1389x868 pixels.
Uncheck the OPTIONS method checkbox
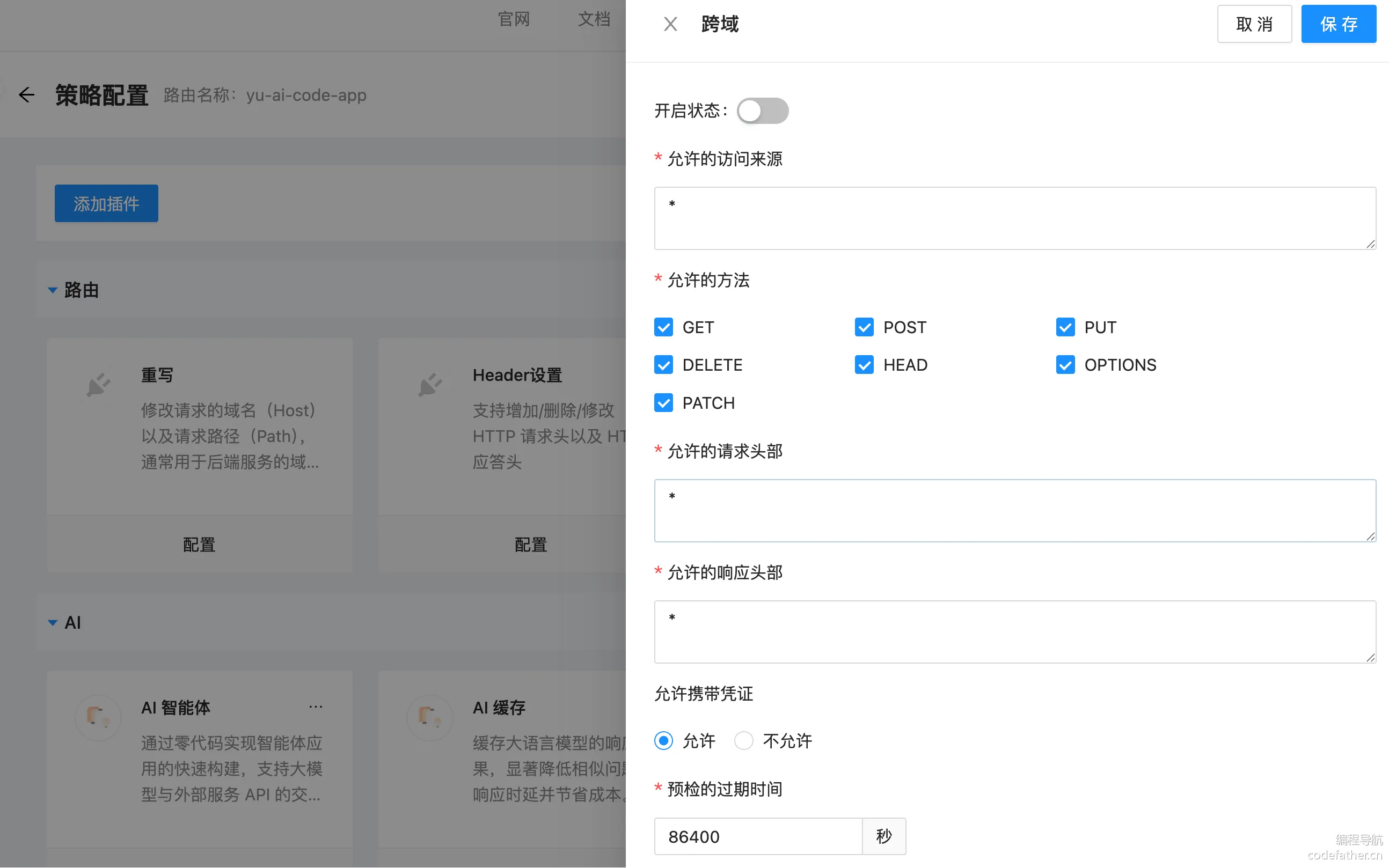tap(1065, 365)
